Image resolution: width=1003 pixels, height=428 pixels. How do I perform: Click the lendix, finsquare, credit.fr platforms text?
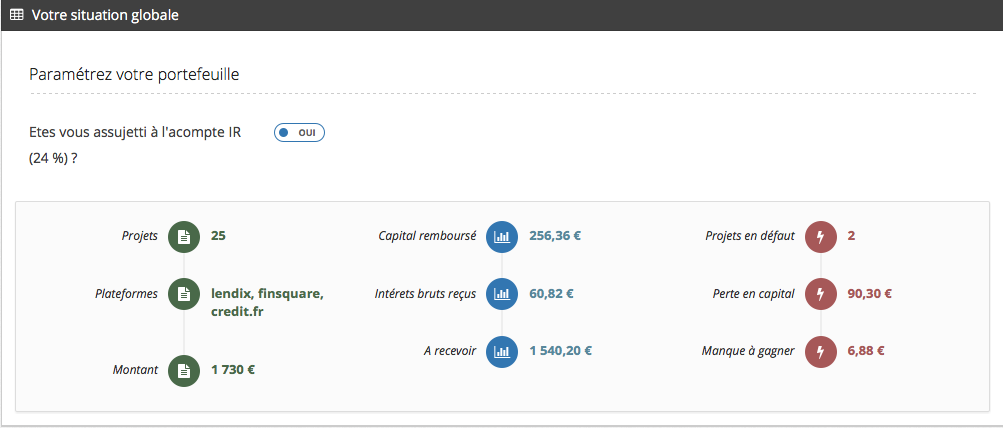(x=267, y=302)
